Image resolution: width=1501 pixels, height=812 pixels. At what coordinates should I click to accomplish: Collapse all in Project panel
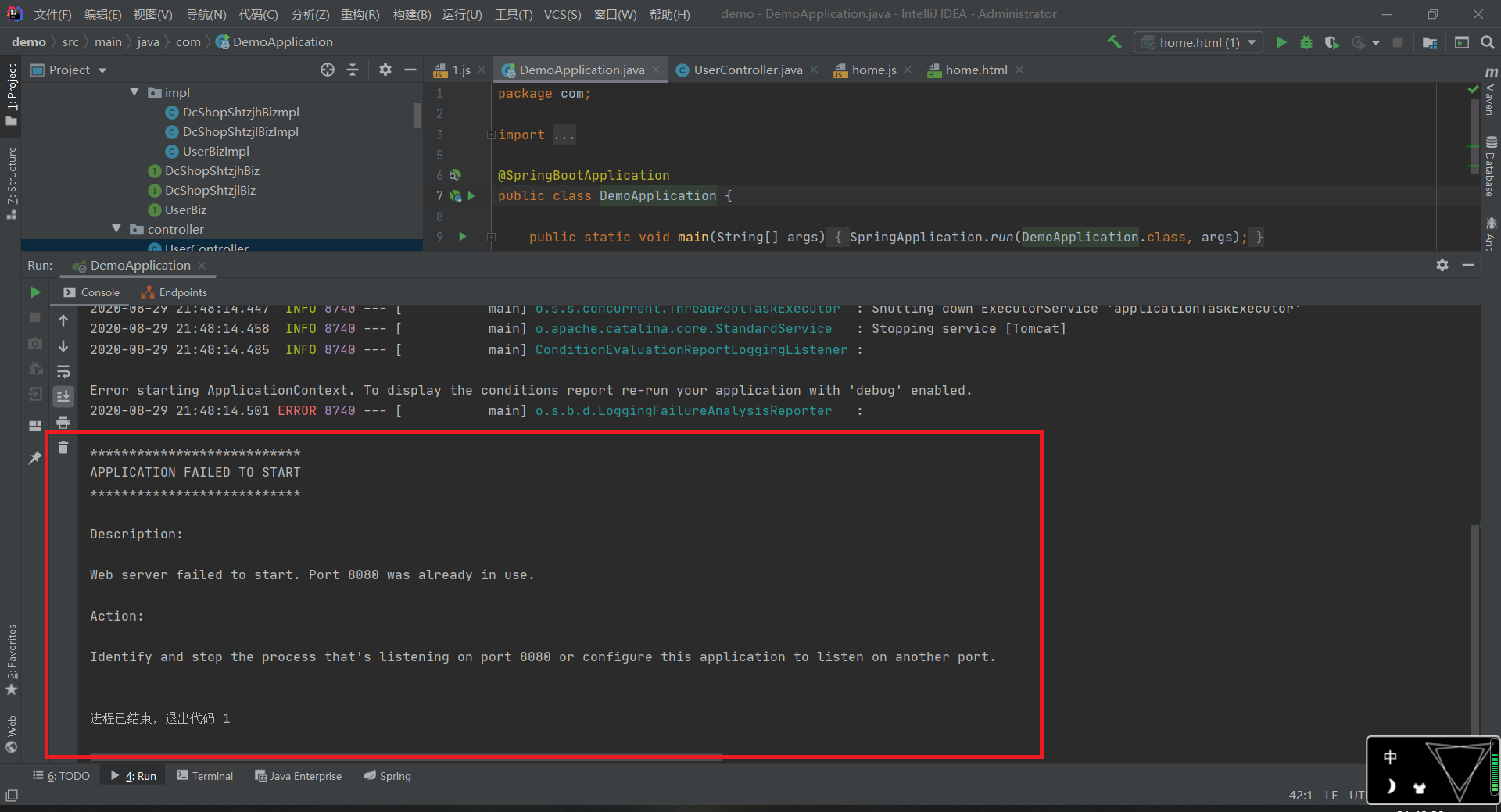(353, 70)
